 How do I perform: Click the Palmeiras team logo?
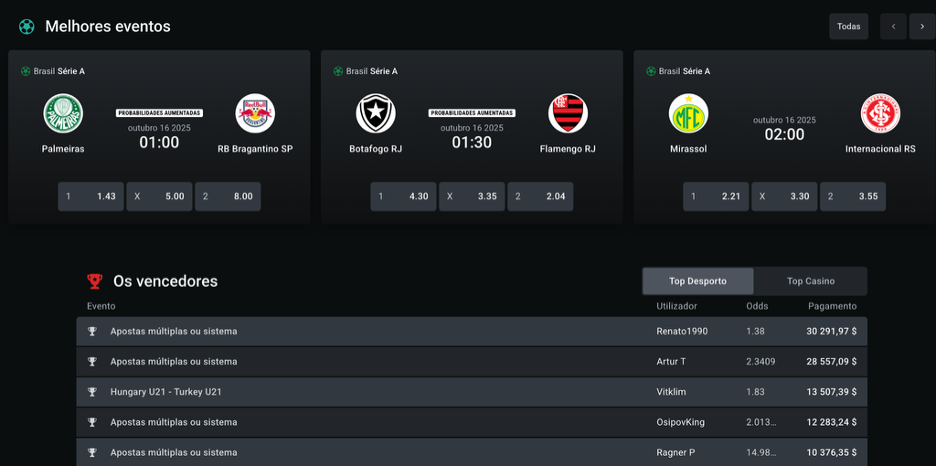63,114
